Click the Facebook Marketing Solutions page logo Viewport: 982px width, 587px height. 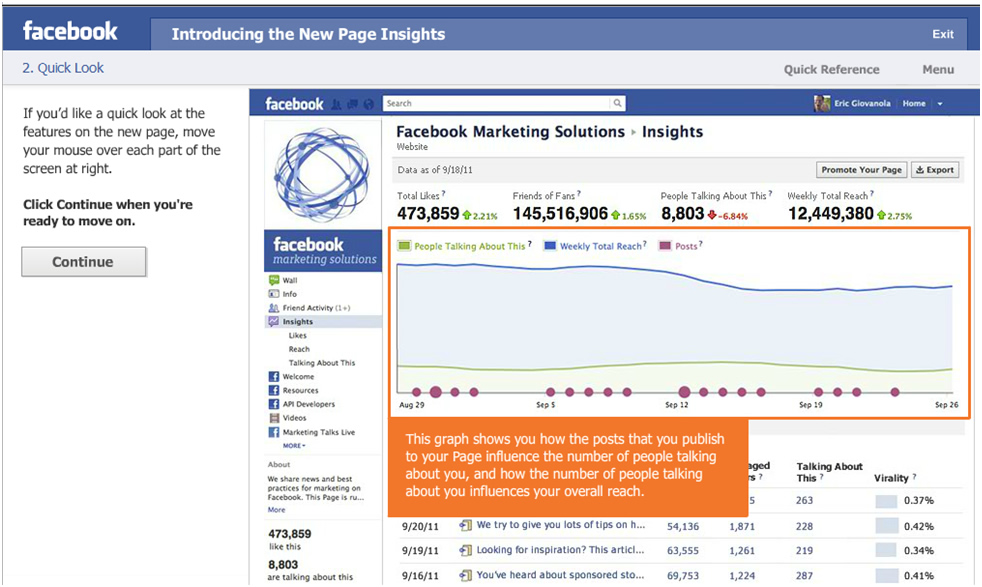323,175
